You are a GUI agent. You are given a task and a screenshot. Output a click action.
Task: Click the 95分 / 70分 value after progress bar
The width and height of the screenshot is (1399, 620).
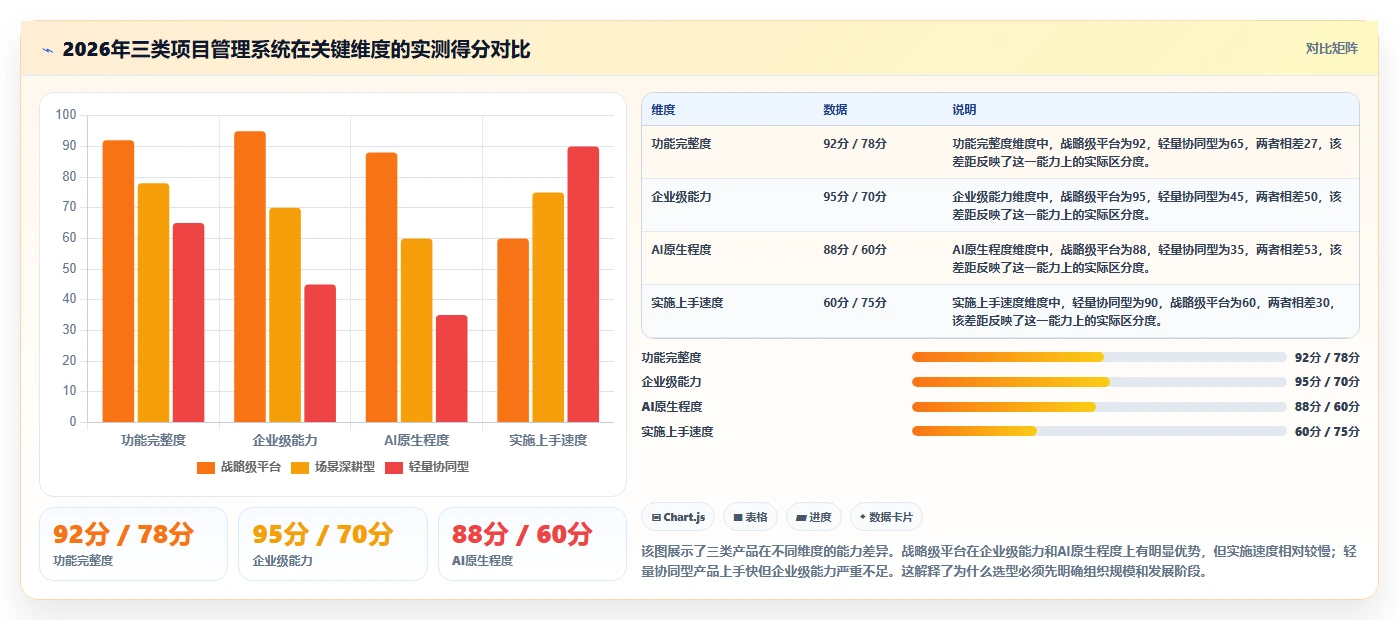click(x=1327, y=382)
